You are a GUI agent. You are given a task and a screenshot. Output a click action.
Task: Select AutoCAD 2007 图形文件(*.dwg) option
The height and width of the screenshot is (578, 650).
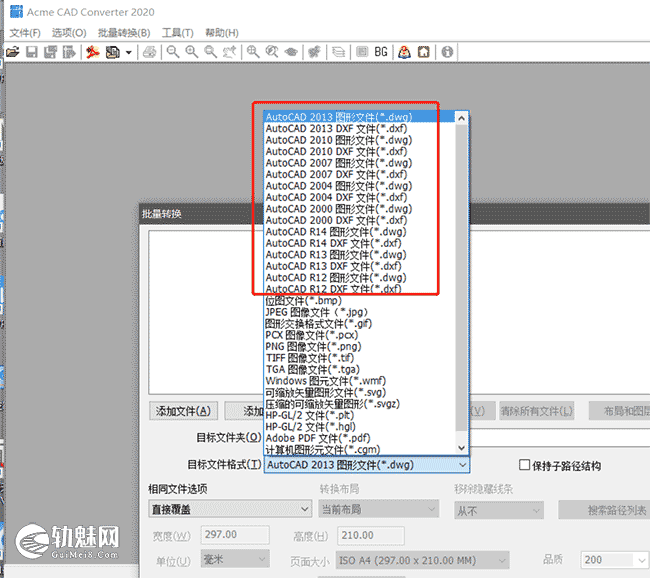click(359, 163)
